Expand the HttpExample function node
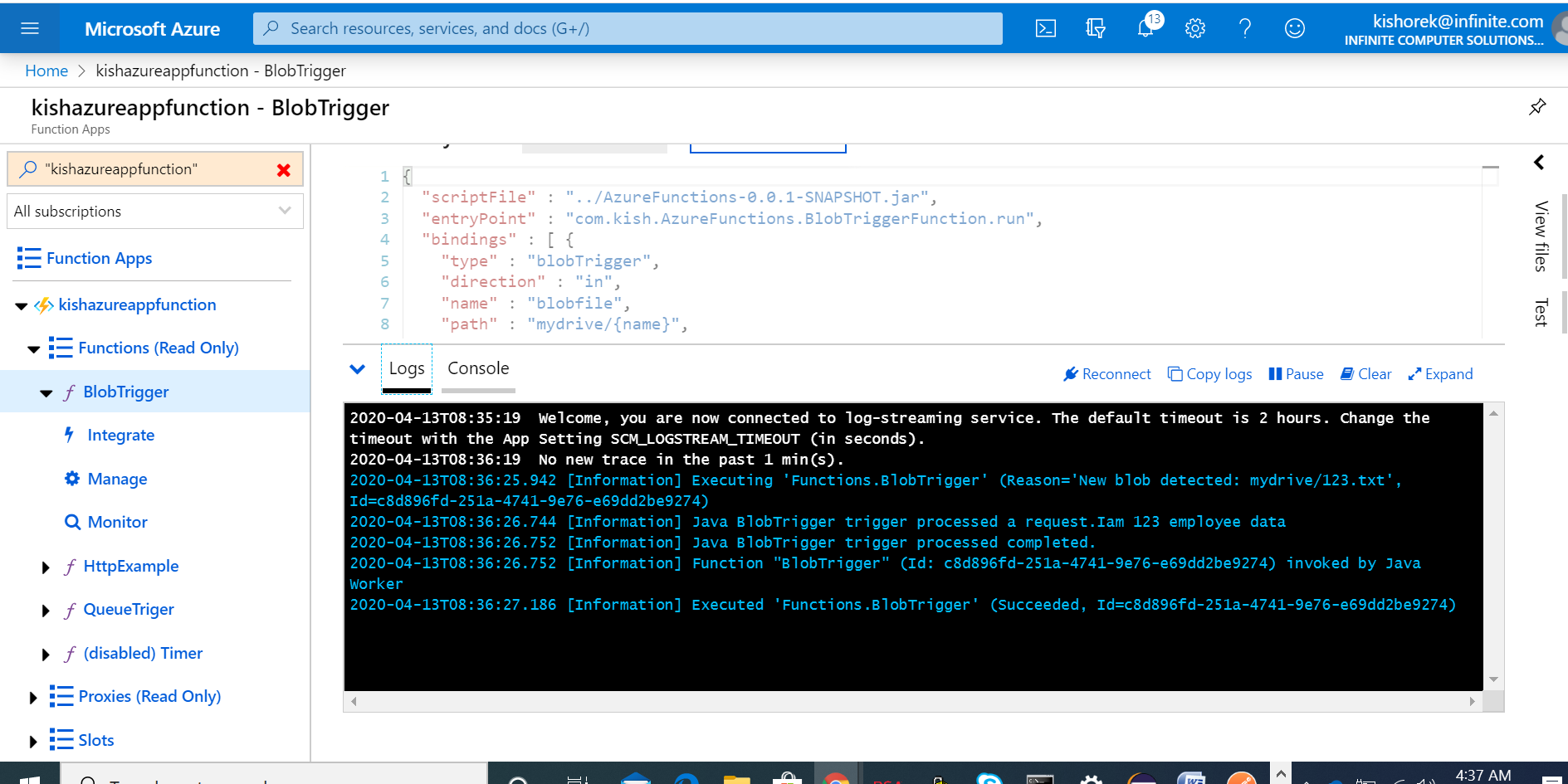Viewport: 1568px width, 784px height. click(x=46, y=567)
